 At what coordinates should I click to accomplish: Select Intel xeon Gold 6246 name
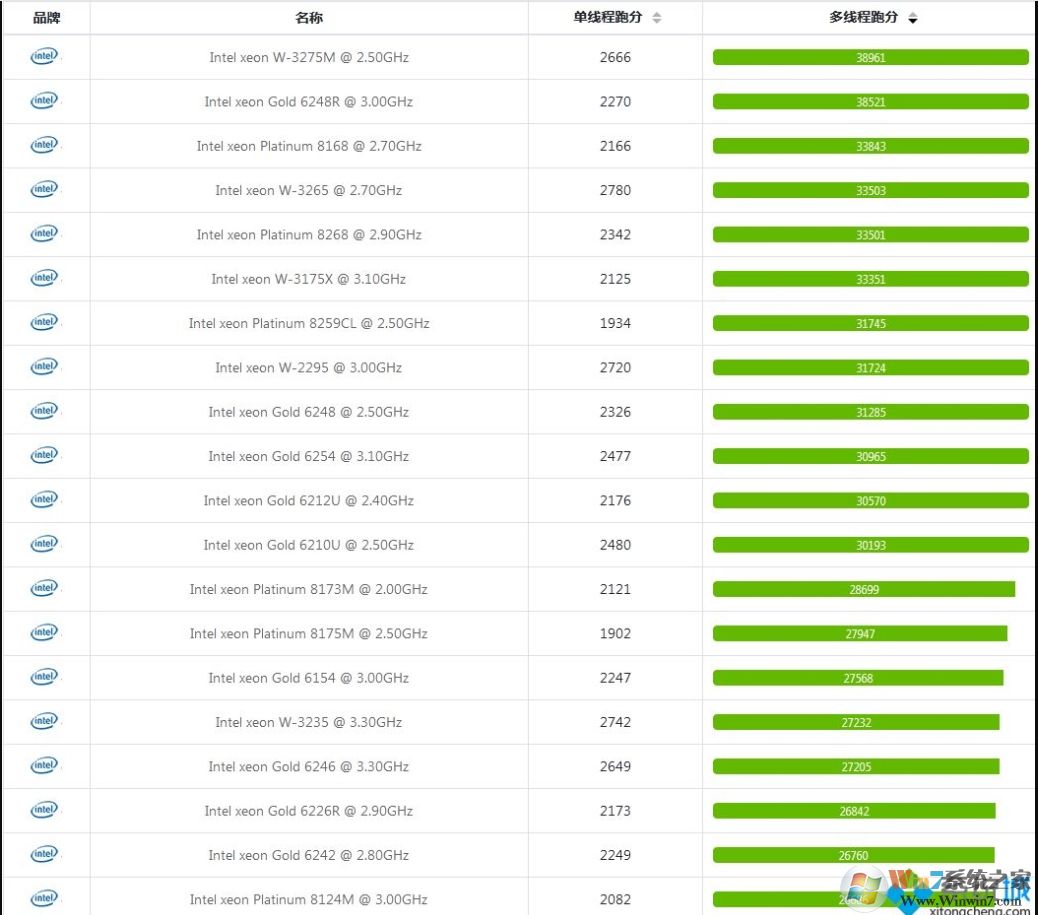308,767
